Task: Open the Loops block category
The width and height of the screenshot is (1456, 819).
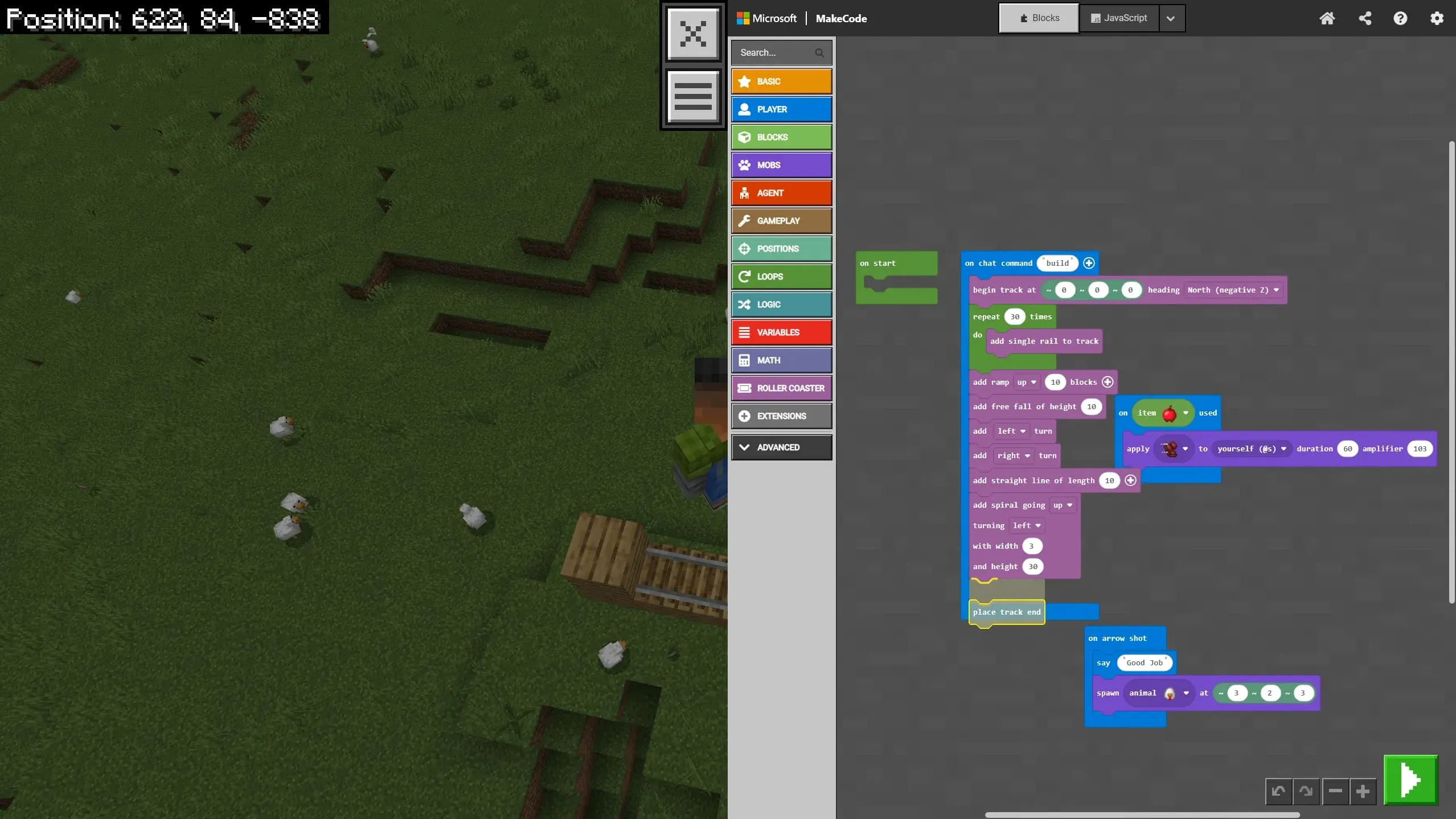Action: pyautogui.click(x=781, y=277)
